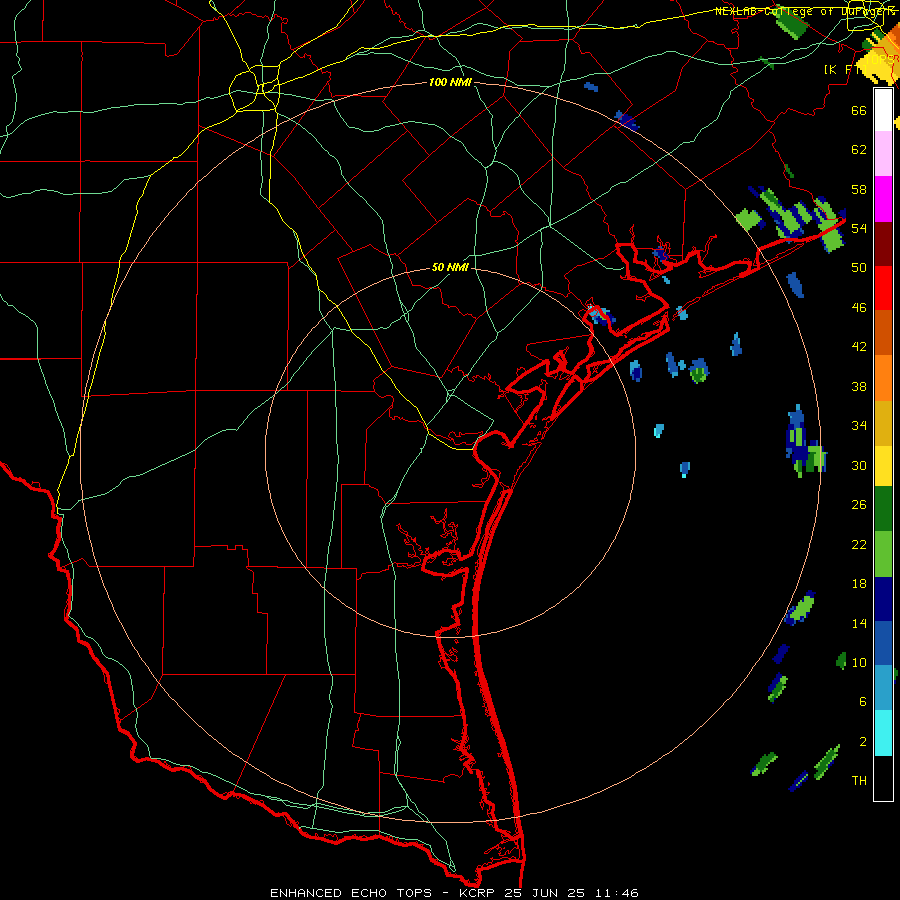Pick the dark green legend swatch
This screenshot has width=900, height=900.
(883, 509)
